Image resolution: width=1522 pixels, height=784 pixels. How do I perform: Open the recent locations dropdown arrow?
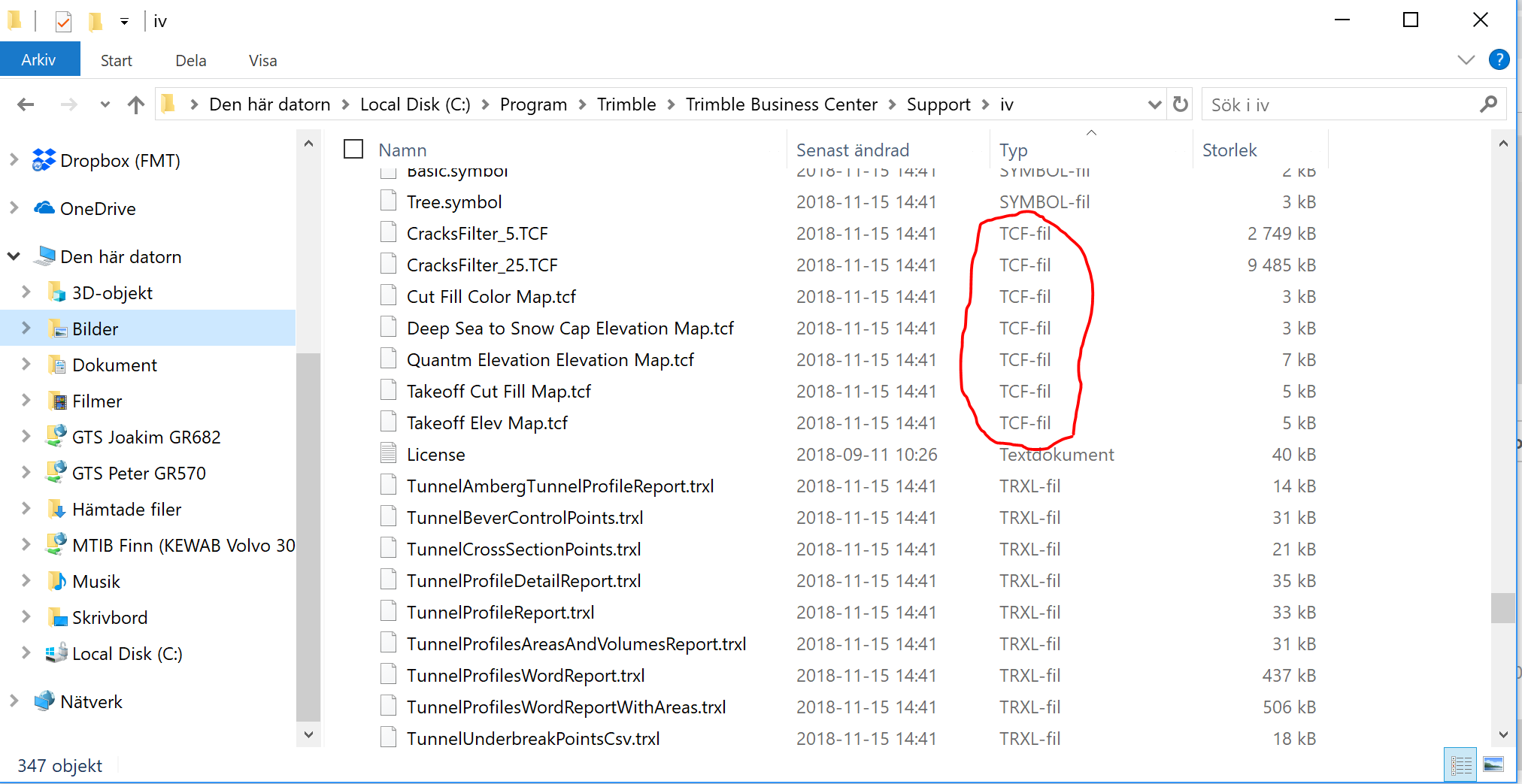tap(105, 104)
